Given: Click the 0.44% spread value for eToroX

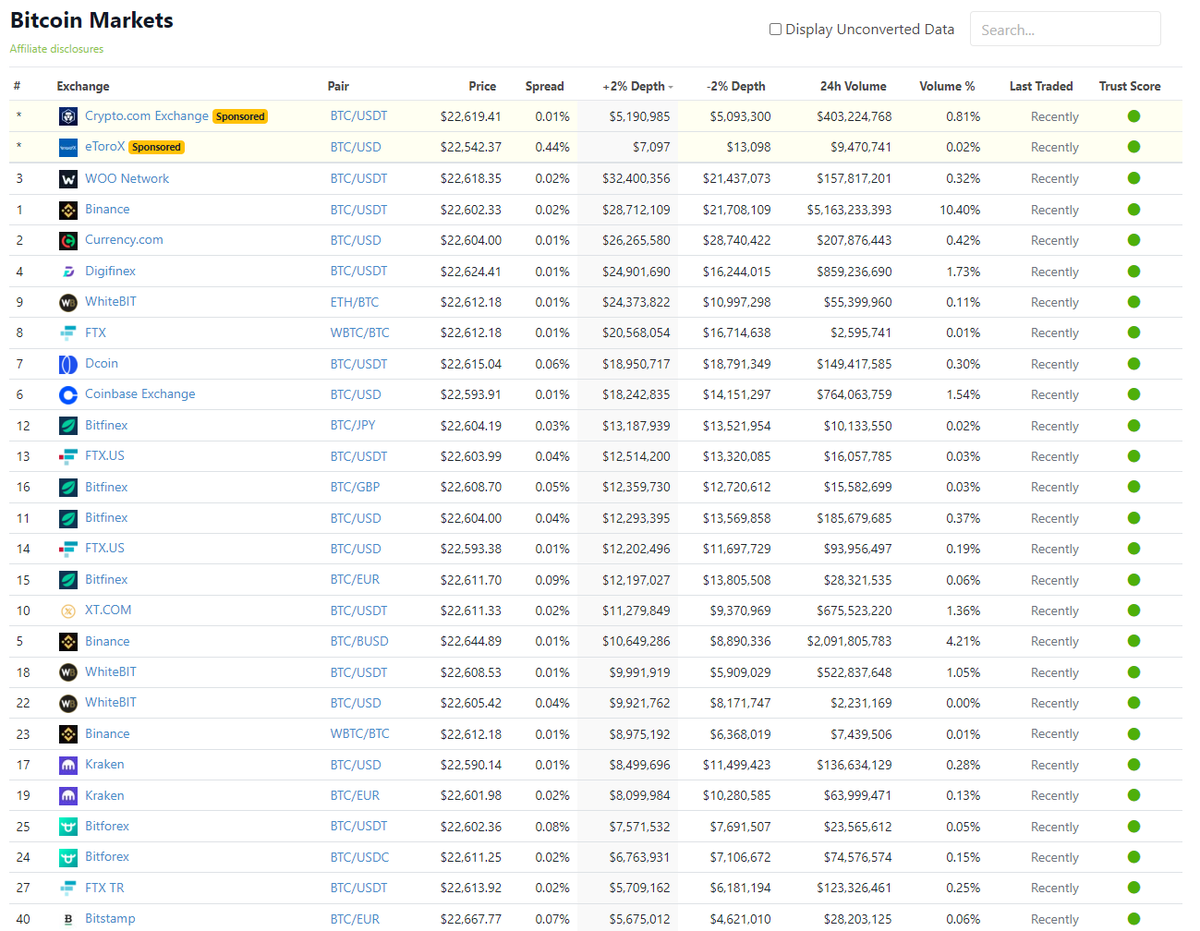Looking at the screenshot, I should pyautogui.click(x=552, y=147).
